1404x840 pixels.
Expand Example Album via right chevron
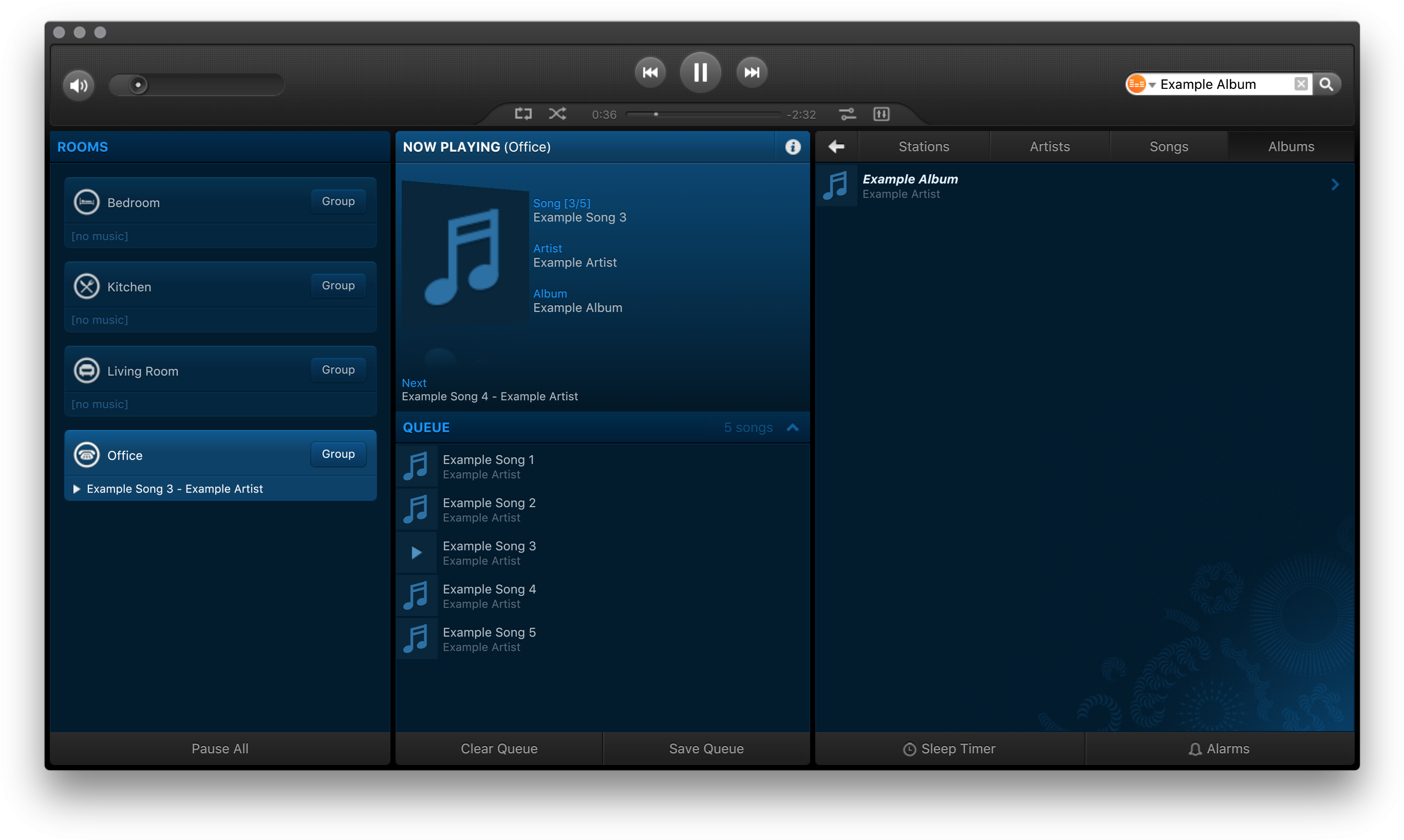pos(1336,184)
